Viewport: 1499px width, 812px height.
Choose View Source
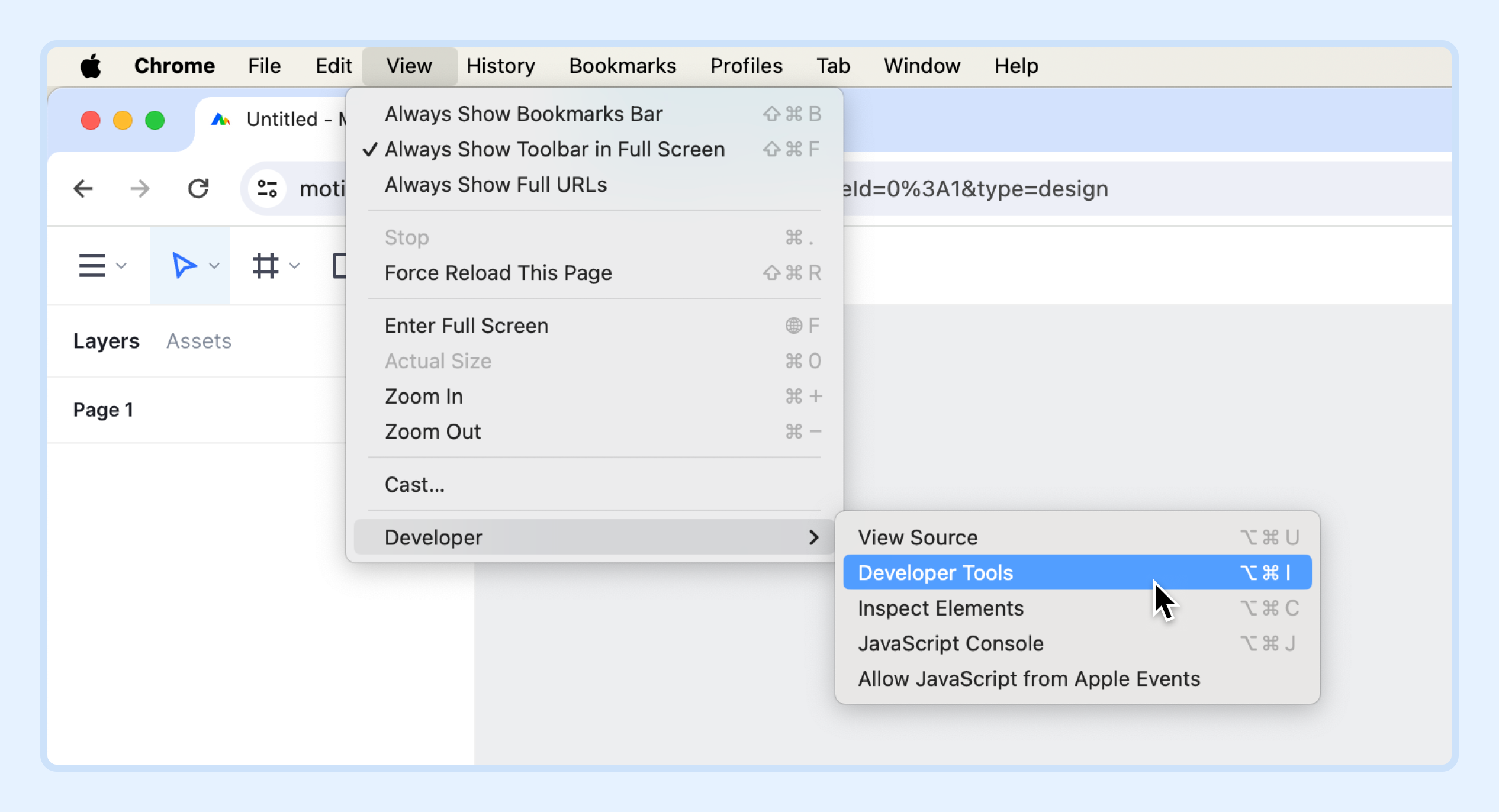(x=1077, y=537)
